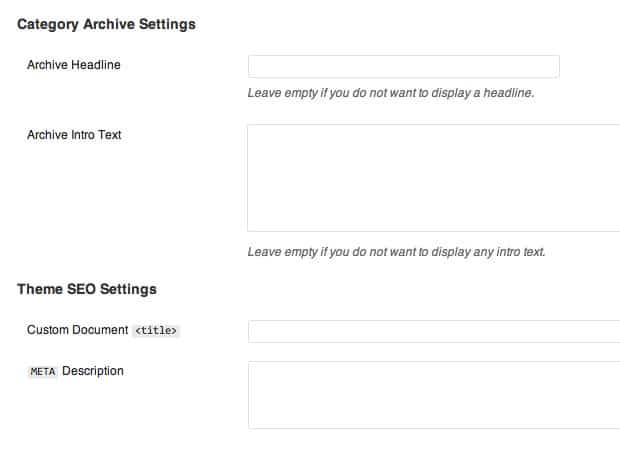Click the Archive Headline label
Screen dimensions: 620x450
pos(74,65)
